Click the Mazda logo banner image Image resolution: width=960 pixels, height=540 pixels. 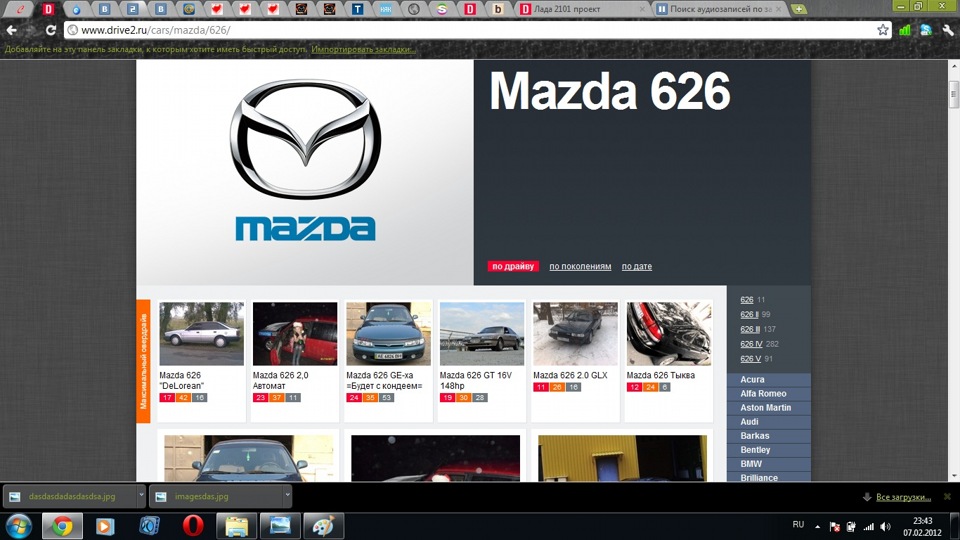305,172
